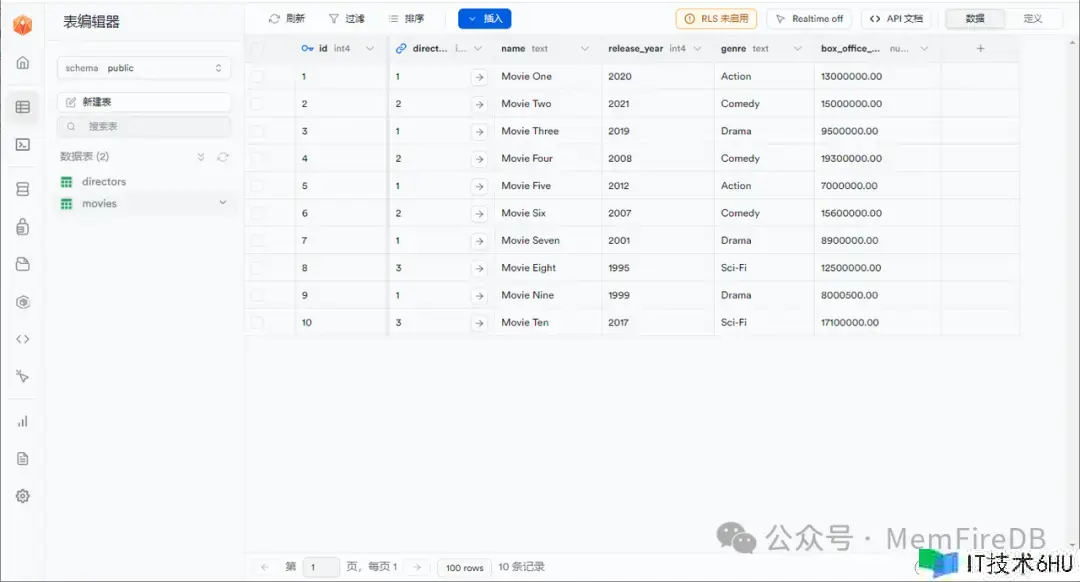Toggle the Realtime off button
The image size is (1080, 582).
[x=808, y=19]
